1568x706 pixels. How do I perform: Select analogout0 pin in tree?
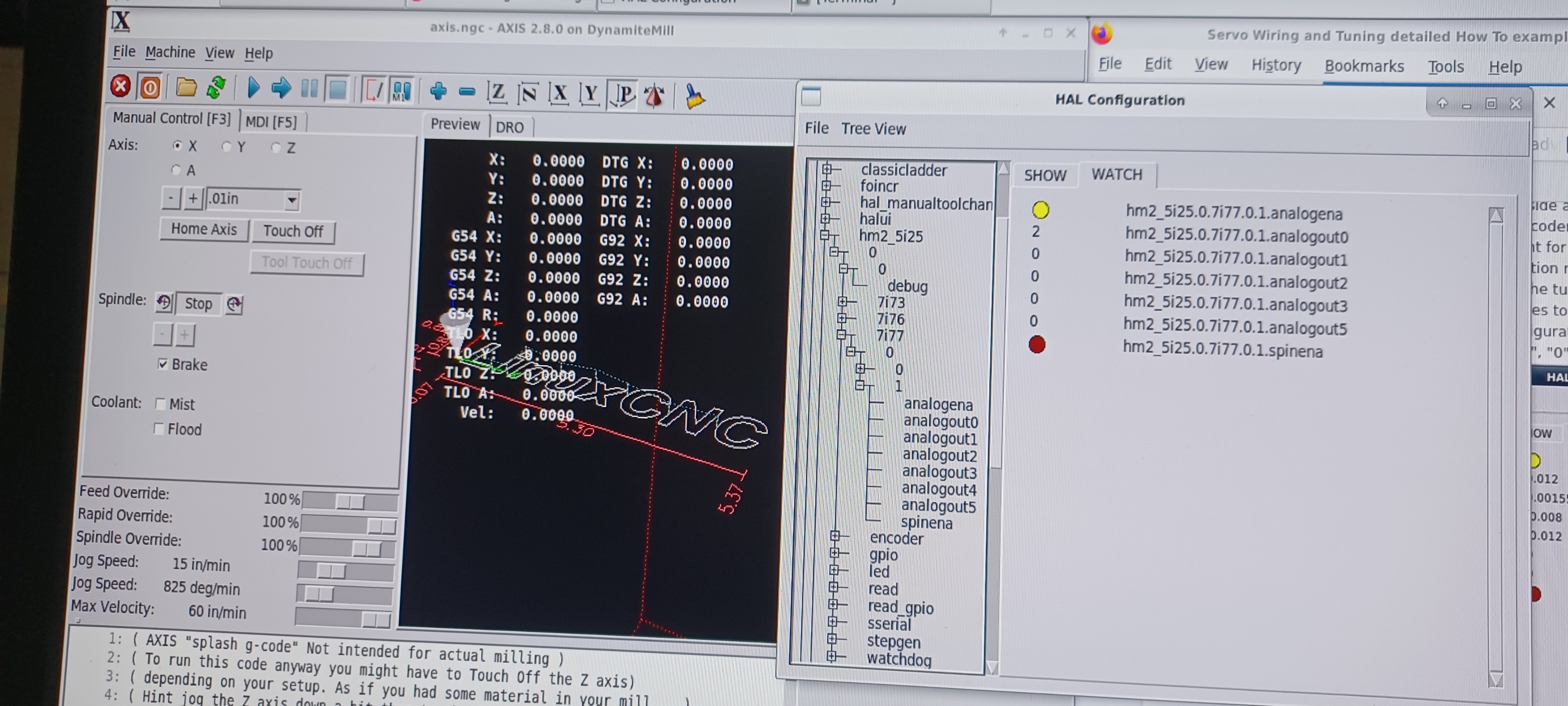click(940, 421)
